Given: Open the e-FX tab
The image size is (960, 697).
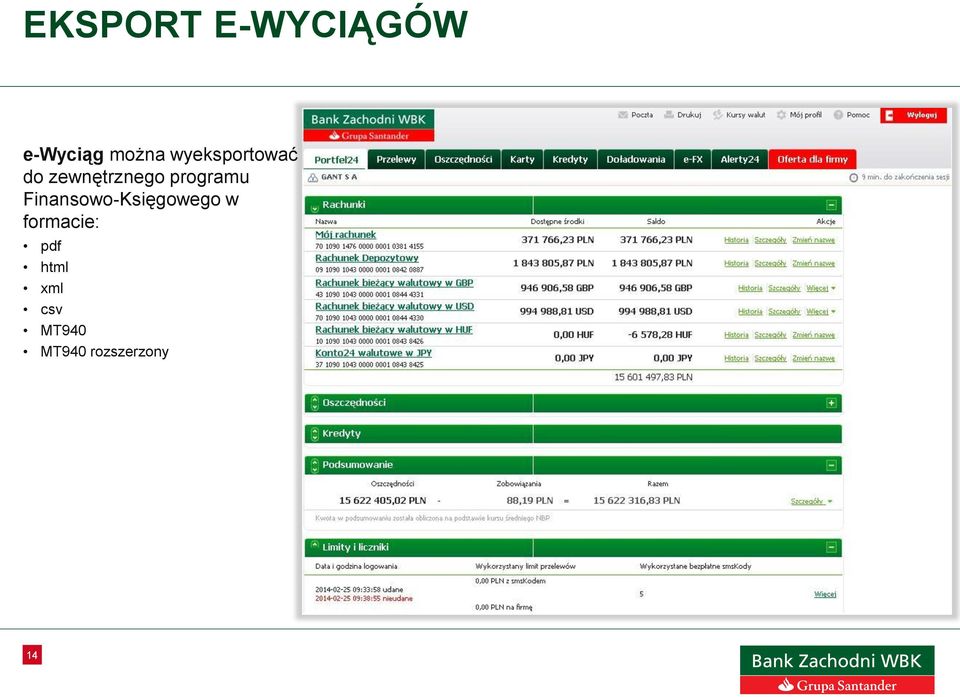Looking at the screenshot, I should click(693, 159).
